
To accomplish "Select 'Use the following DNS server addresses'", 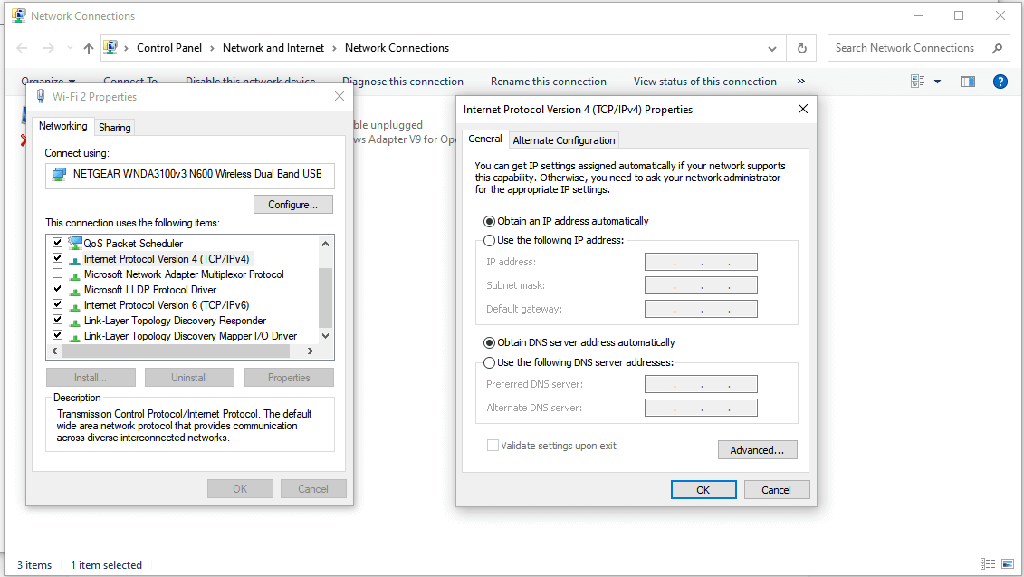I will pyautogui.click(x=489, y=363).
